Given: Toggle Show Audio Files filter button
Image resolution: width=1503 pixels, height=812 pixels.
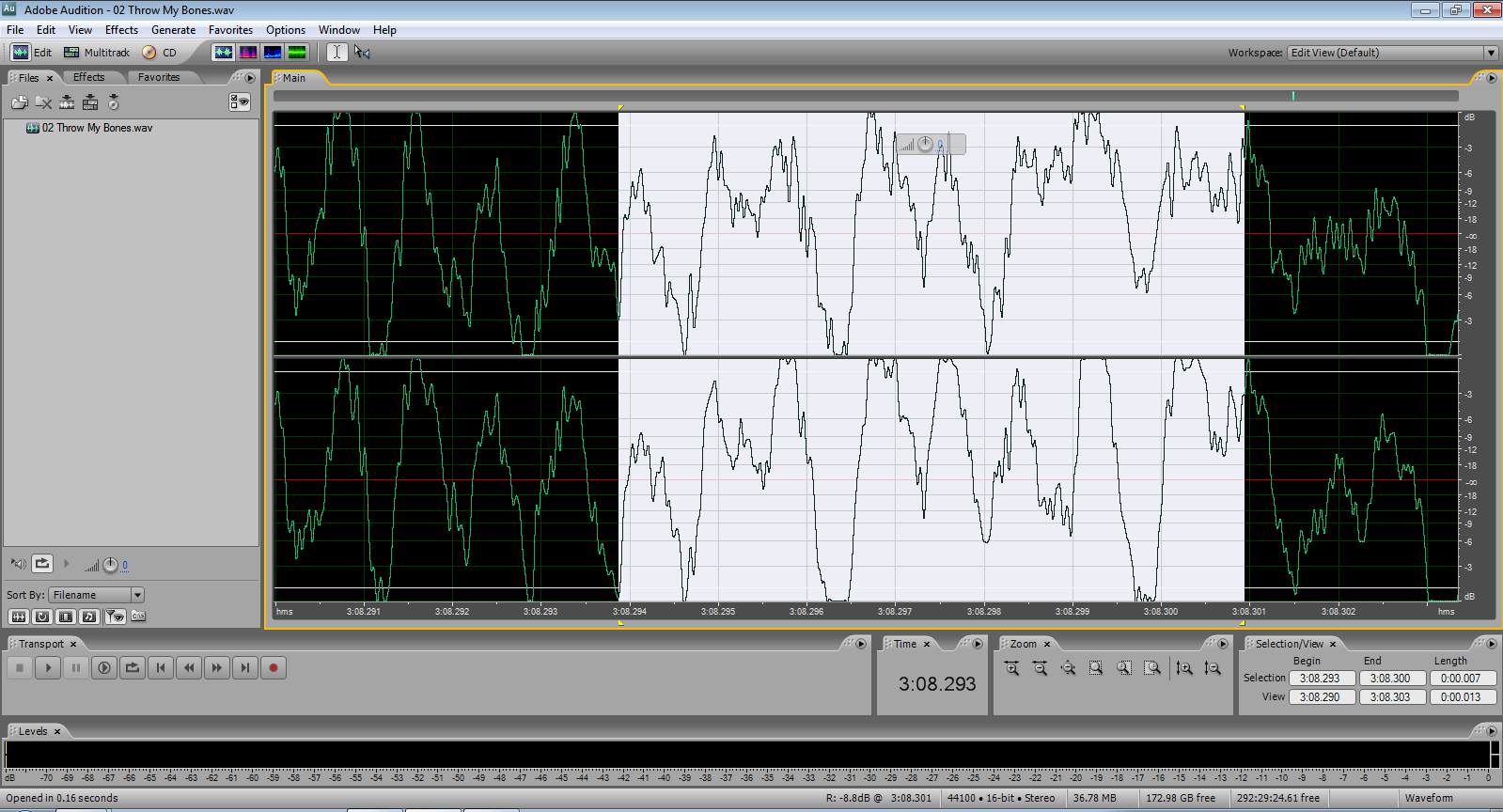Looking at the screenshot, I should (x=18, y=617).
